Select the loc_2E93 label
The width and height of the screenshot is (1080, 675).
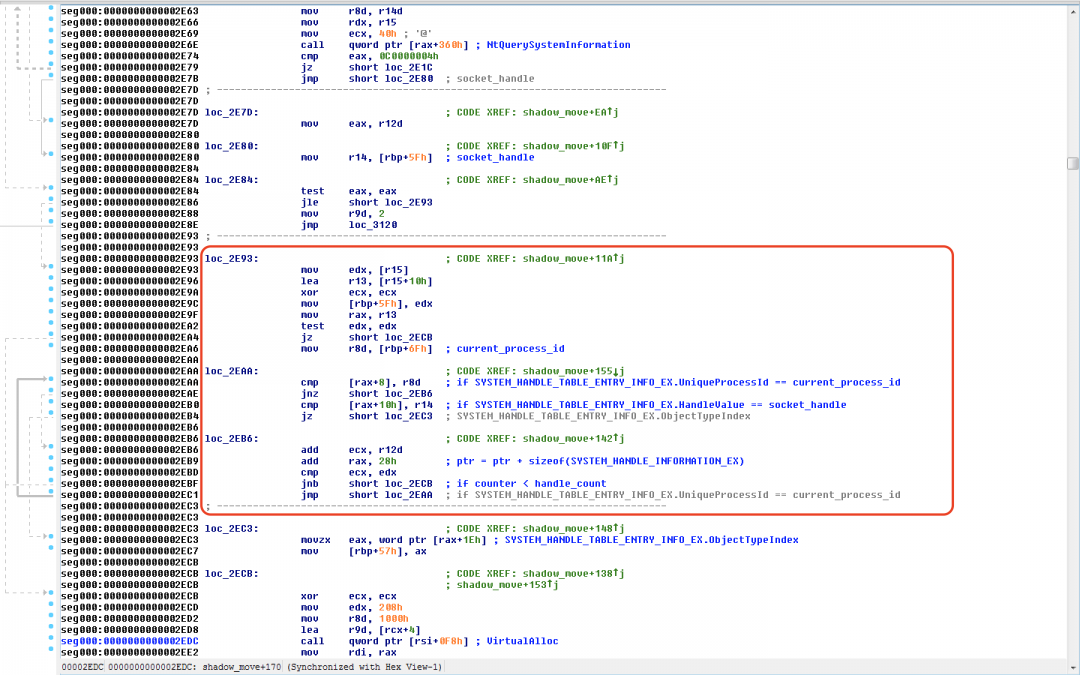pos(231,259)
